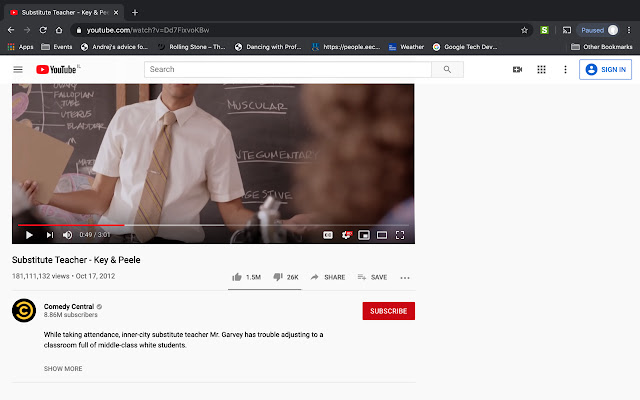The height and width of the screenshot is (400, 640).
Task: Open the https://people.eec bookmark
Action: pyautogui.click(x=346, y=47)
